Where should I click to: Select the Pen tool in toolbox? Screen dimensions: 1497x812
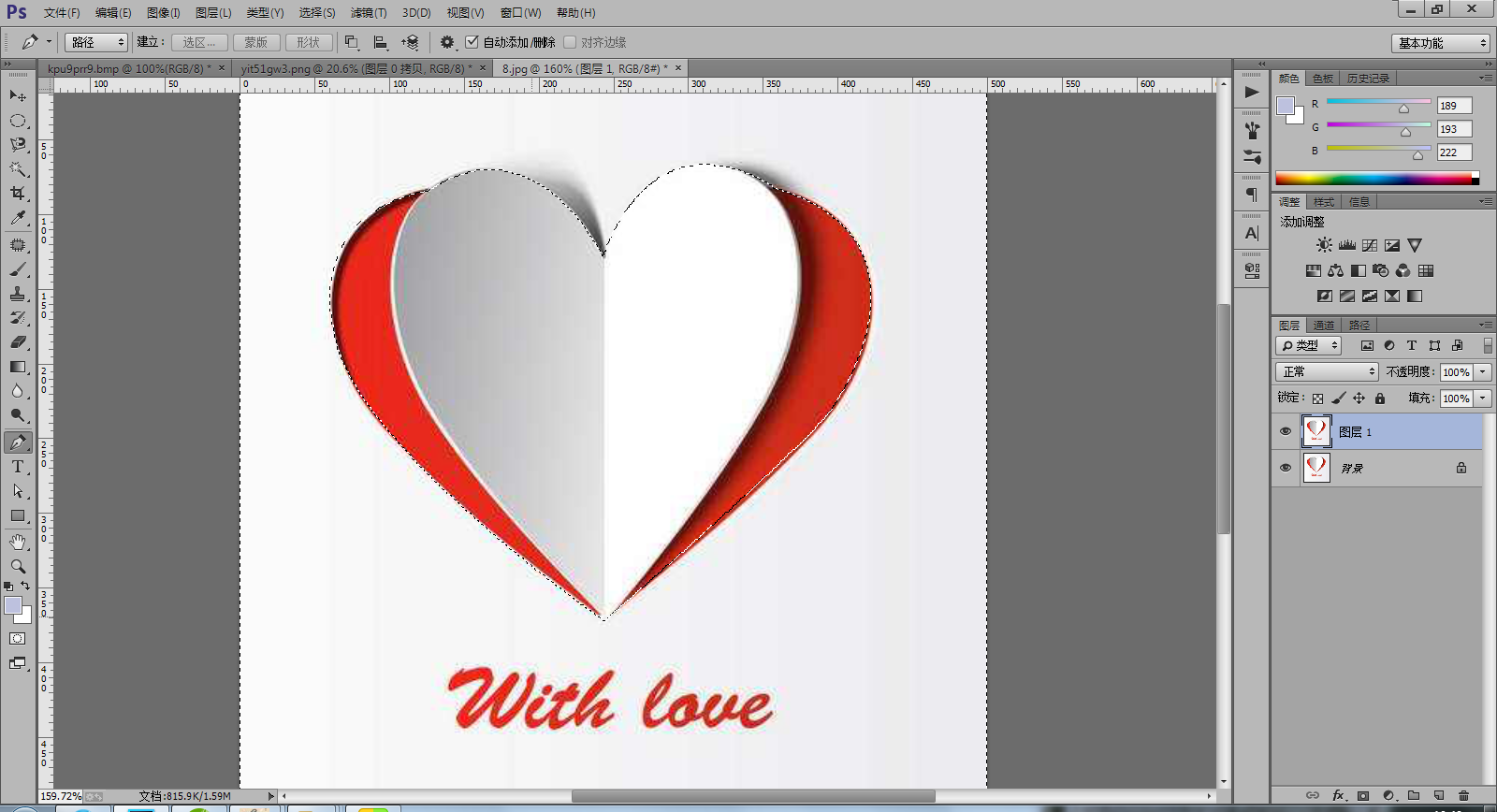(18, 442)
